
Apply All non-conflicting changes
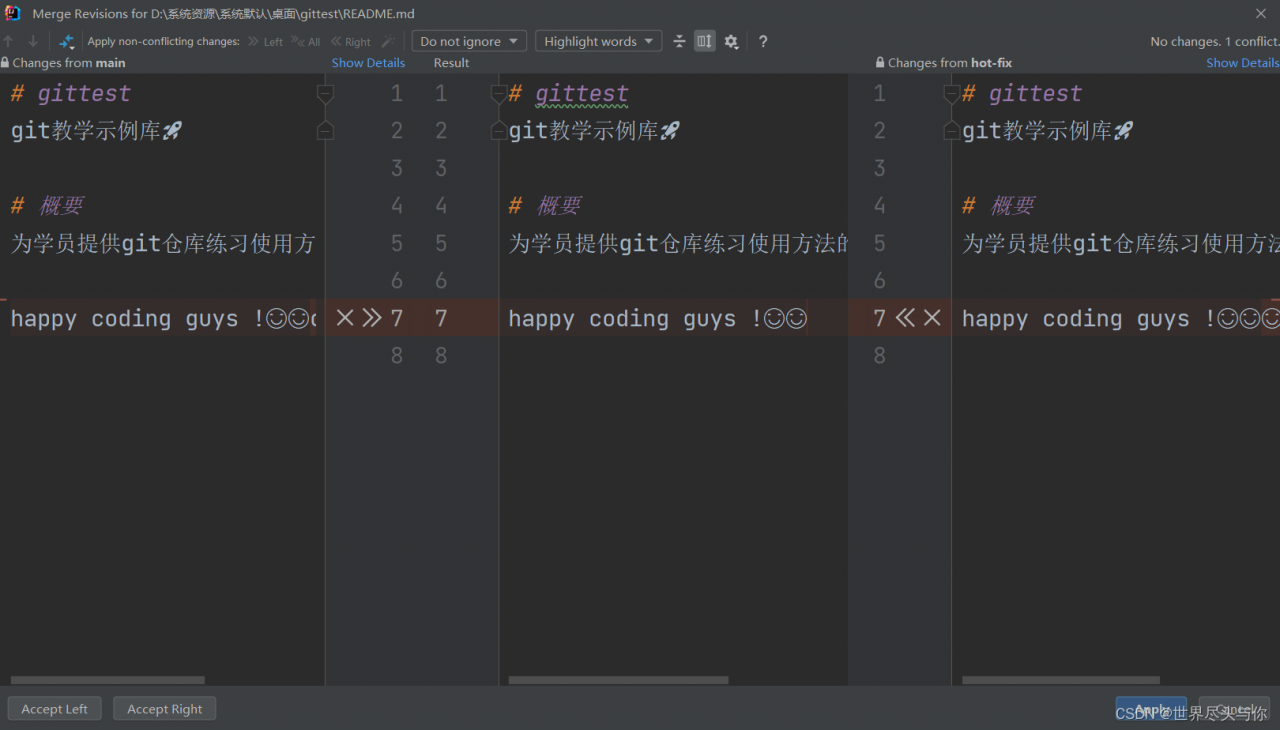pyautogui.click(x=306, y=42)
